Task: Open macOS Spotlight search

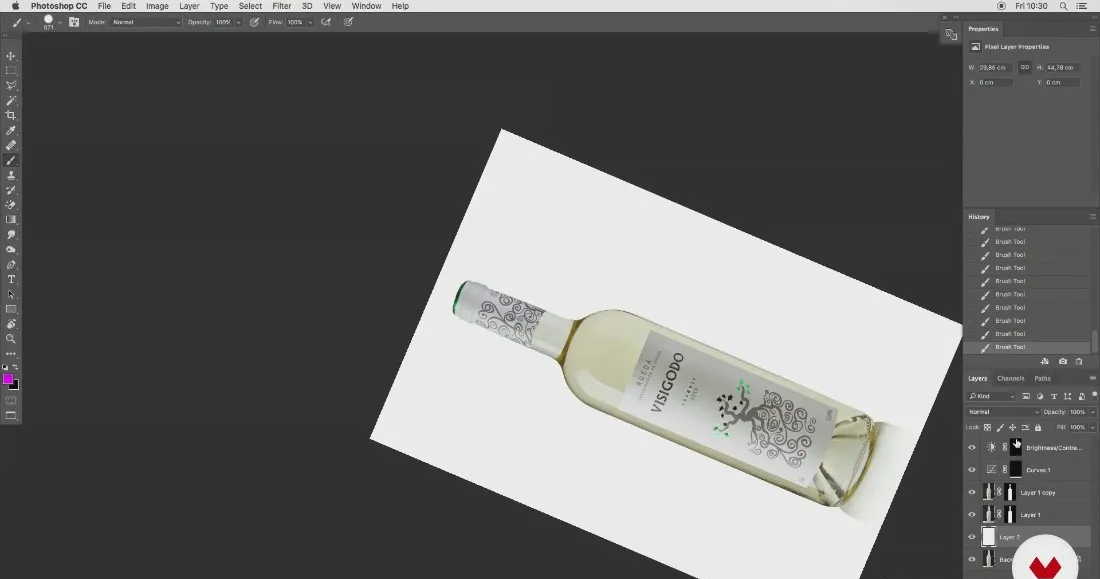Action: pos(1064,6)
